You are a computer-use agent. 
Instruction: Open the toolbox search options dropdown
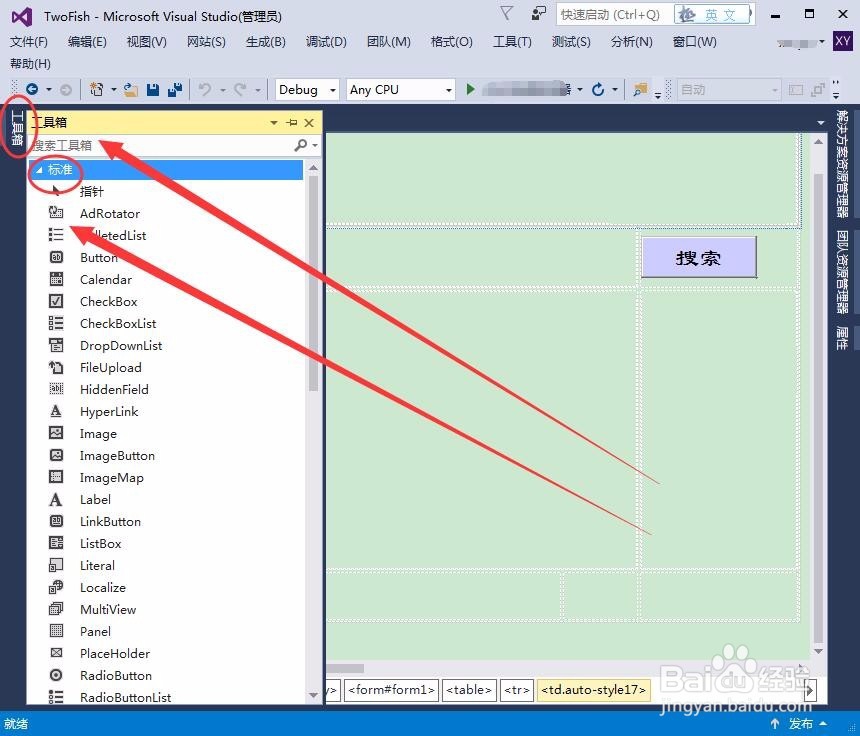pos(315,145)
